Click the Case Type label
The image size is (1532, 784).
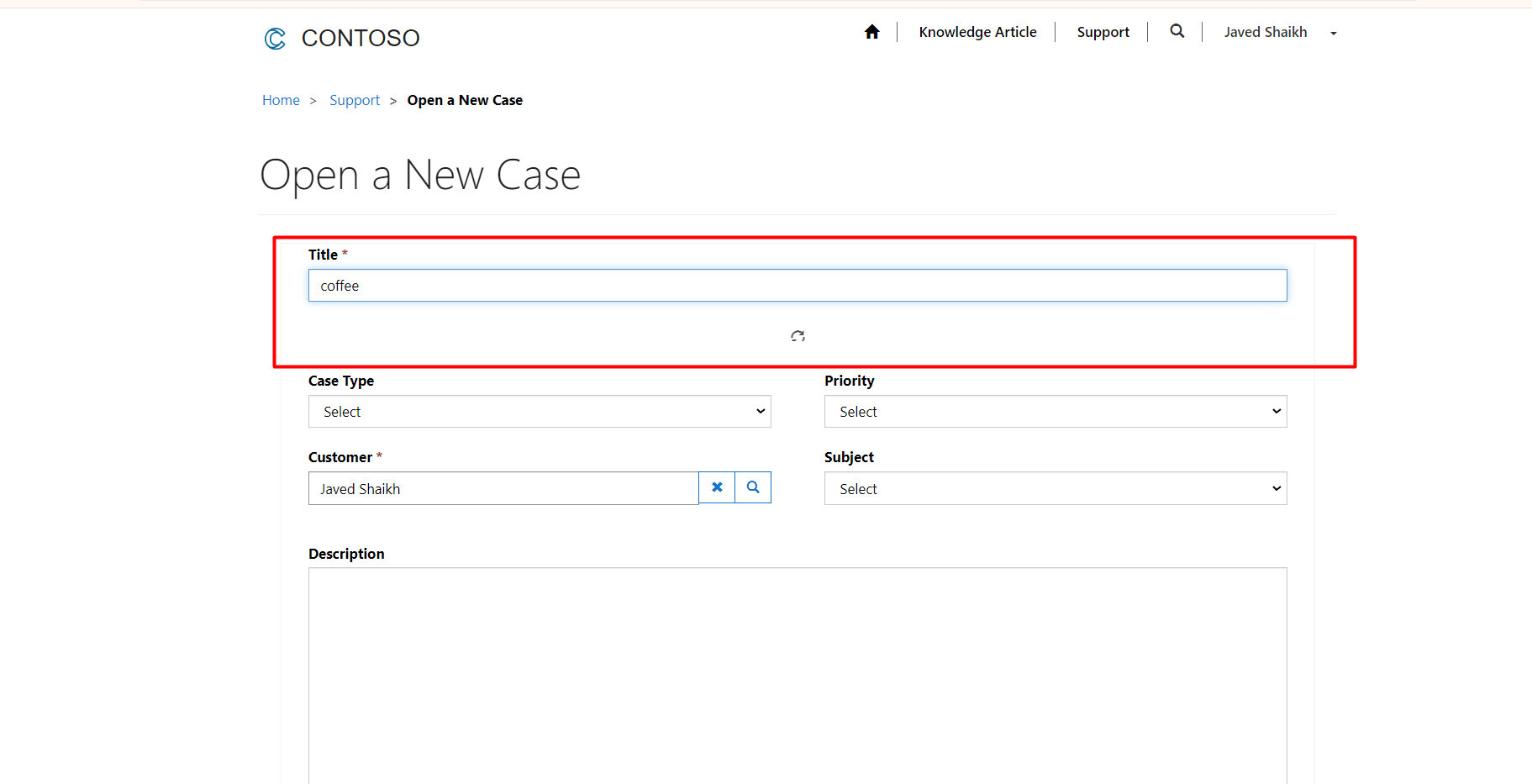341,381
